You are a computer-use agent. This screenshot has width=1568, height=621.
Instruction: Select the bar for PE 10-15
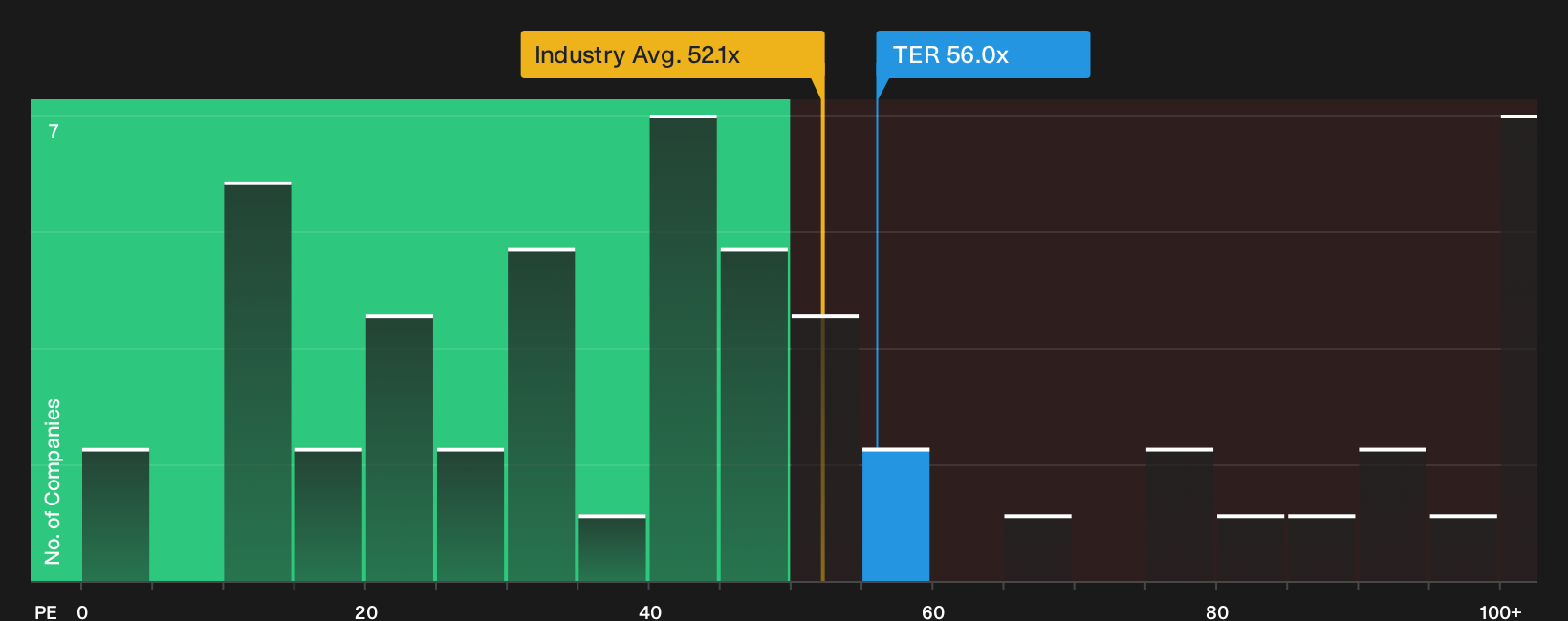[x=257, y=382]
